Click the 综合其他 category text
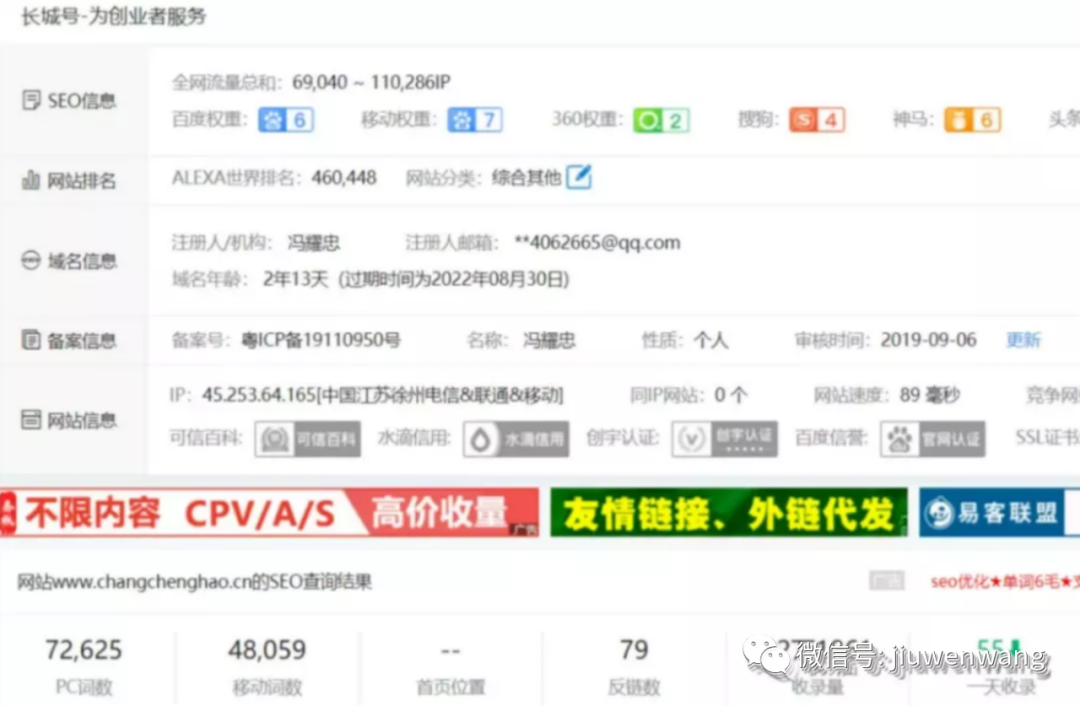Screen dimensions: 1080x706 click(526, 178)
